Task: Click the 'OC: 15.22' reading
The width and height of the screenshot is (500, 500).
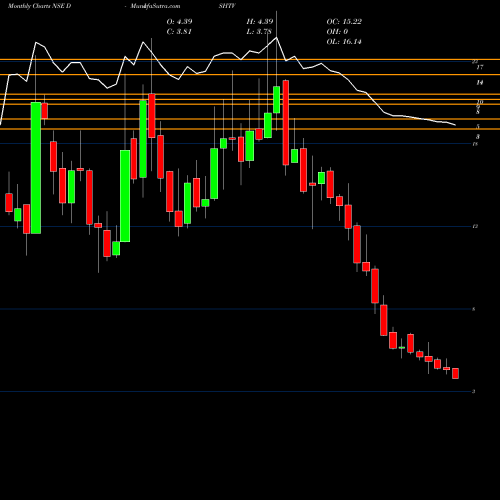Action: point(344,22)
